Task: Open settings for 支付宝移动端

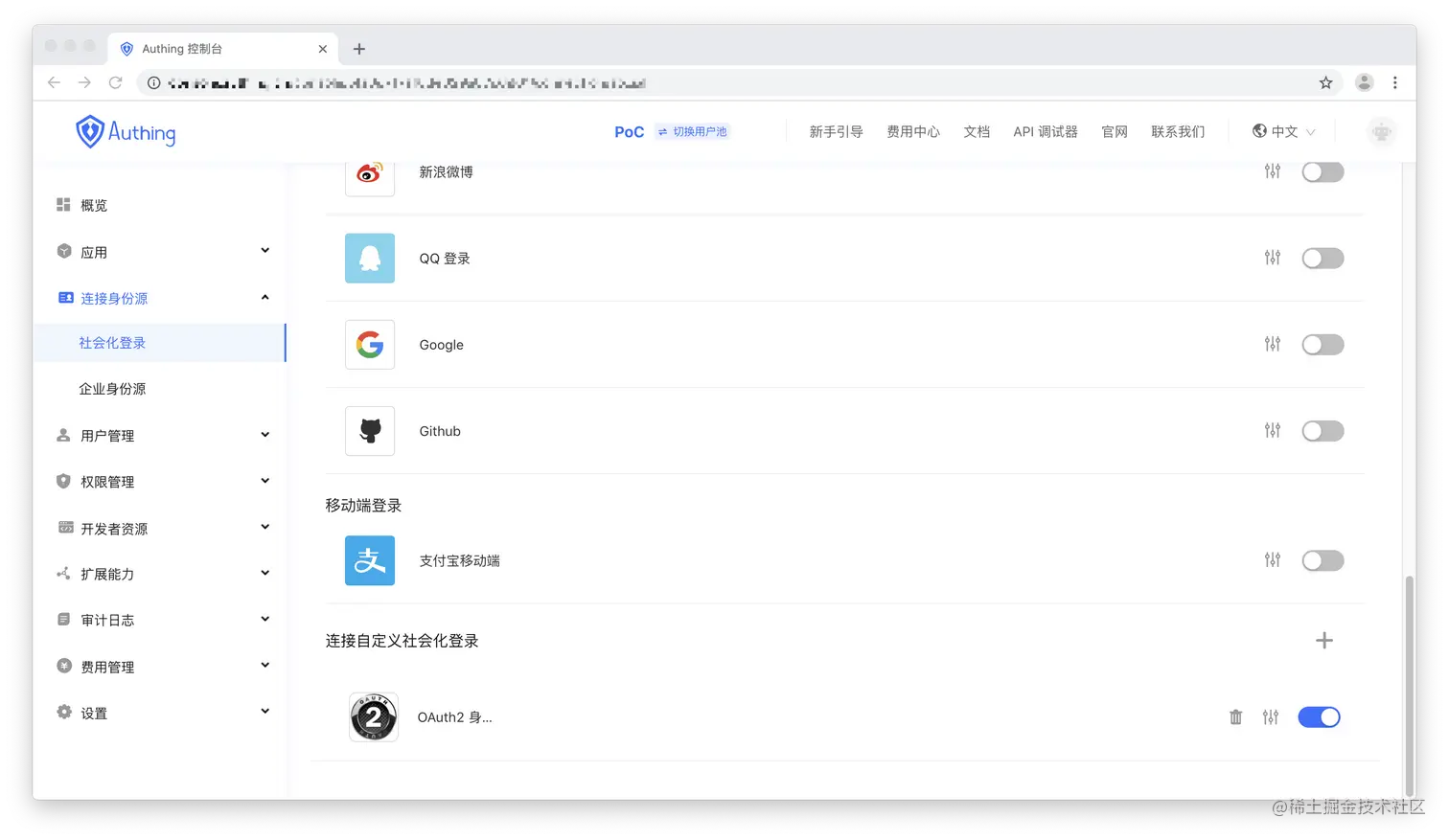Action: coord(1272,559)
